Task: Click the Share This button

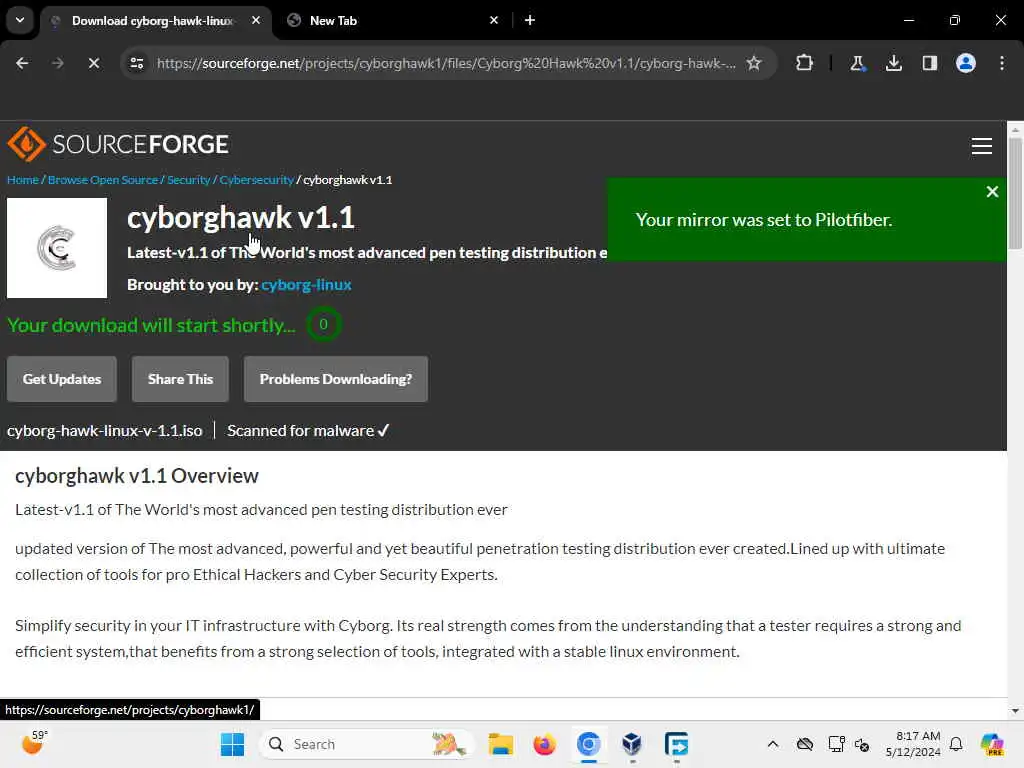Action: point(180,379)
